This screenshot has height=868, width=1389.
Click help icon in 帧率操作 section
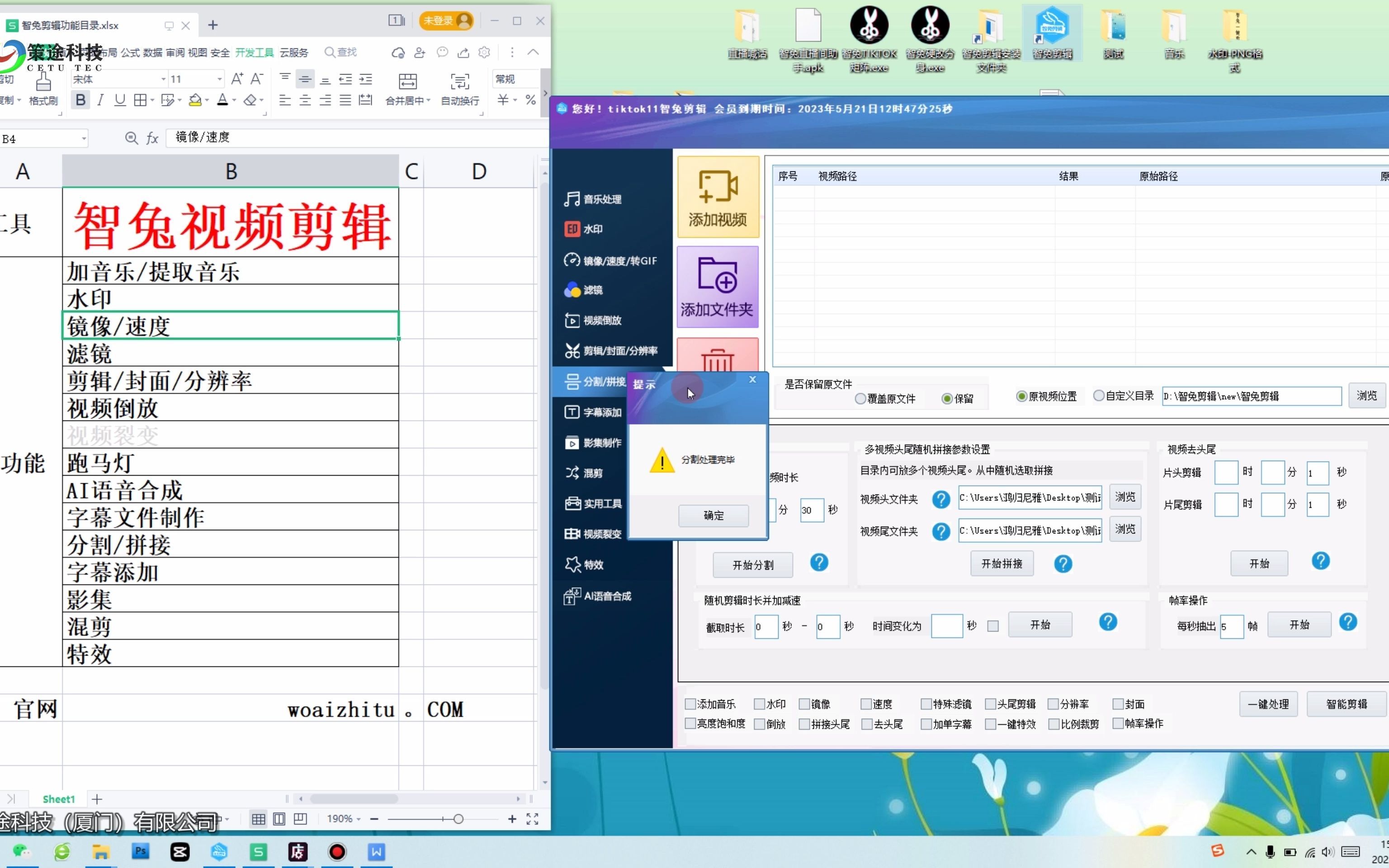[x=1348, y=622]
